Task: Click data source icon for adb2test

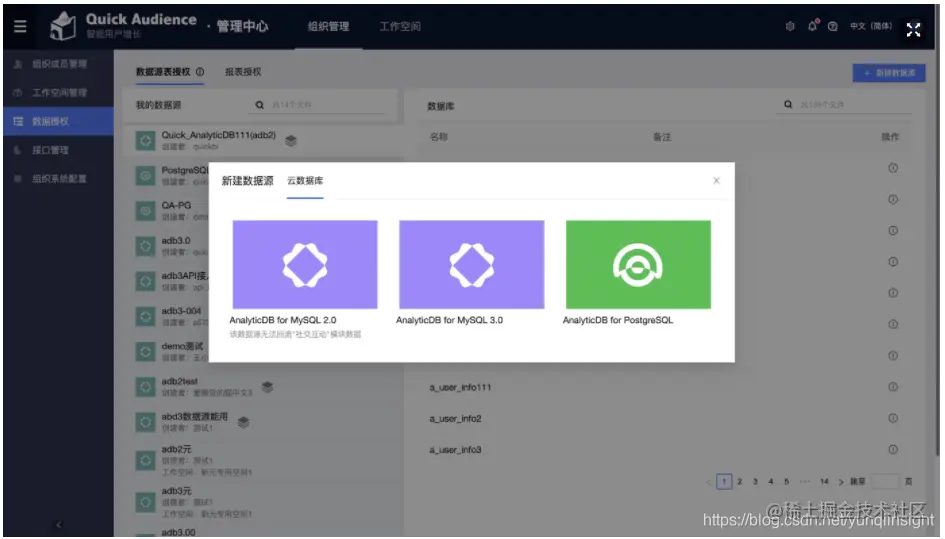Action: [x=145, y=386]
